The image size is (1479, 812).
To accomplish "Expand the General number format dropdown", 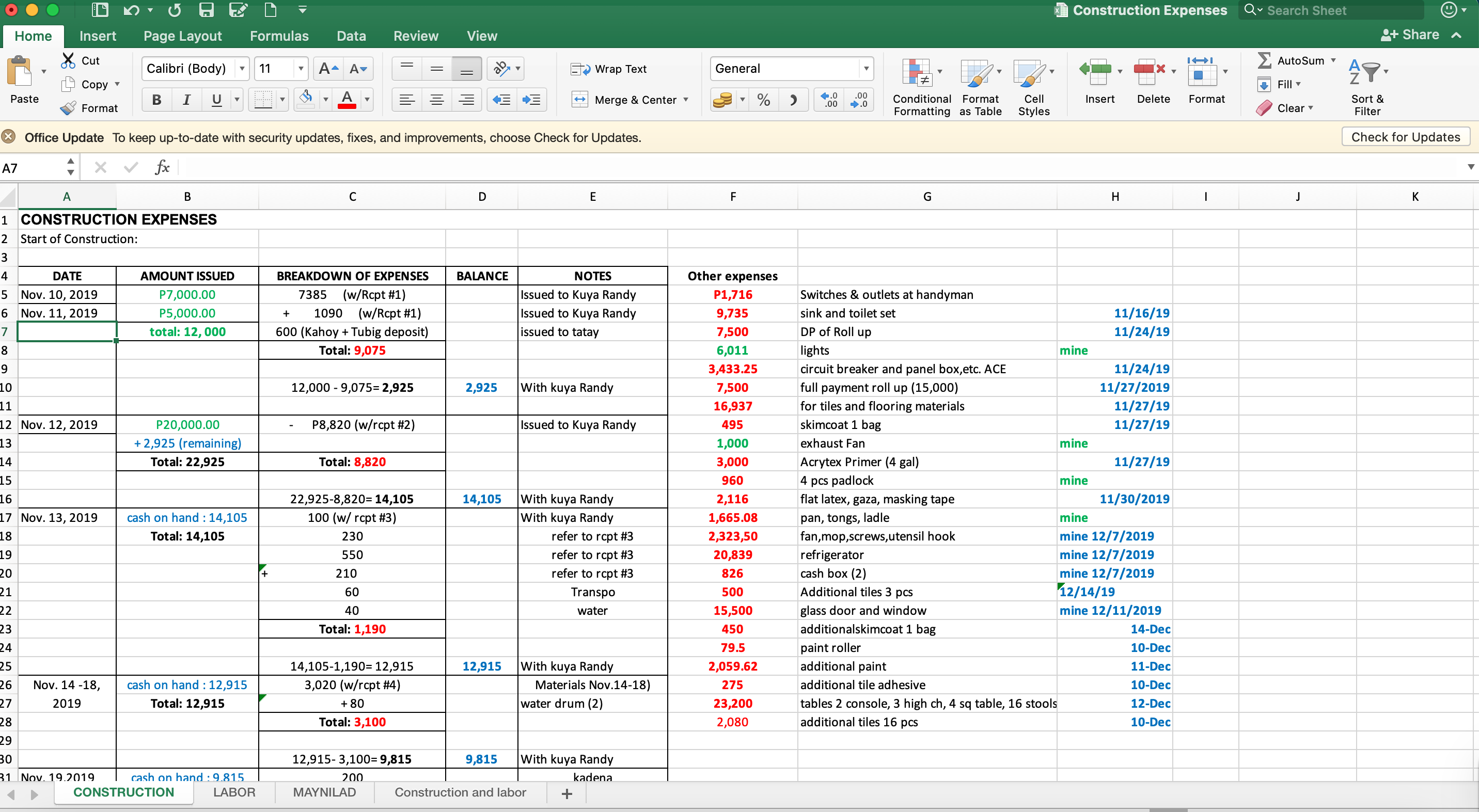I will [x=866, y=69].
